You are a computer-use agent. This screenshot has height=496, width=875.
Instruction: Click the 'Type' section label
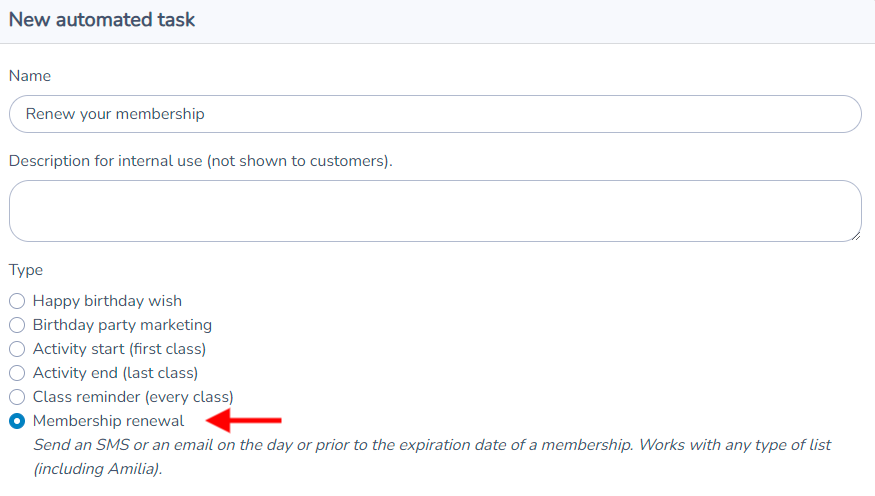click(26, 271)
